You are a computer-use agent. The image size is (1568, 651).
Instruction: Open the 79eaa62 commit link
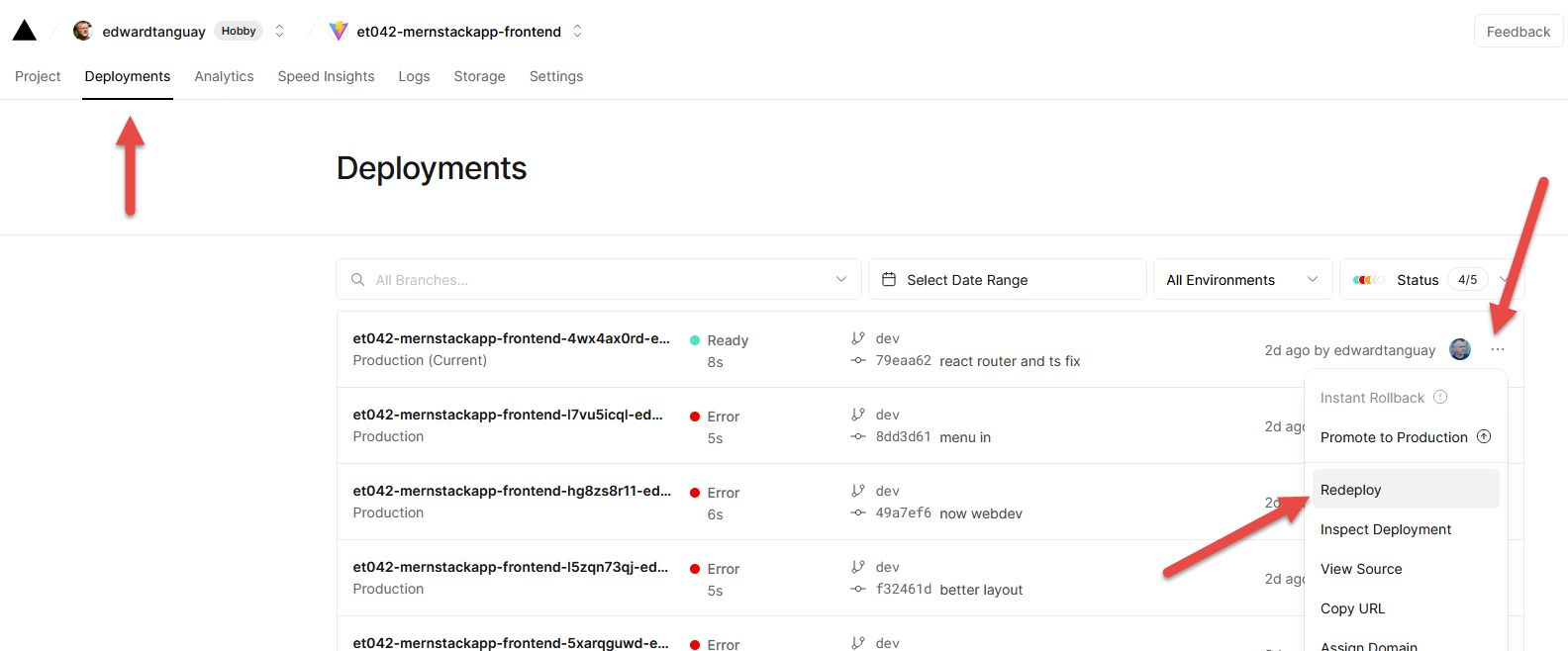point(903,361)
